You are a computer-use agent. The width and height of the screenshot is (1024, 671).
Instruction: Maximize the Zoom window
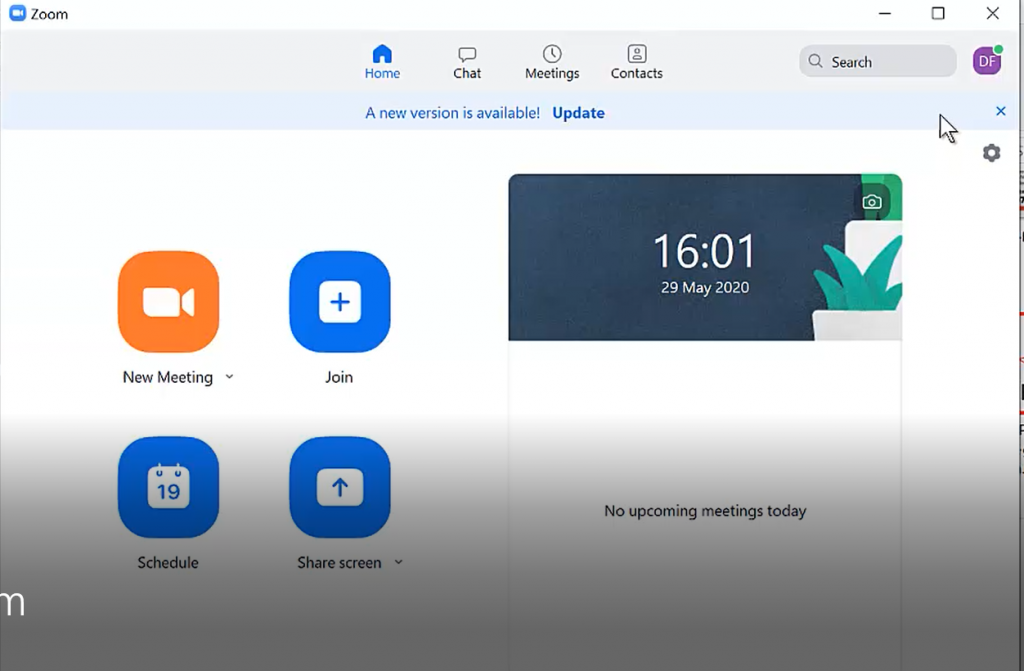point(938,13)
